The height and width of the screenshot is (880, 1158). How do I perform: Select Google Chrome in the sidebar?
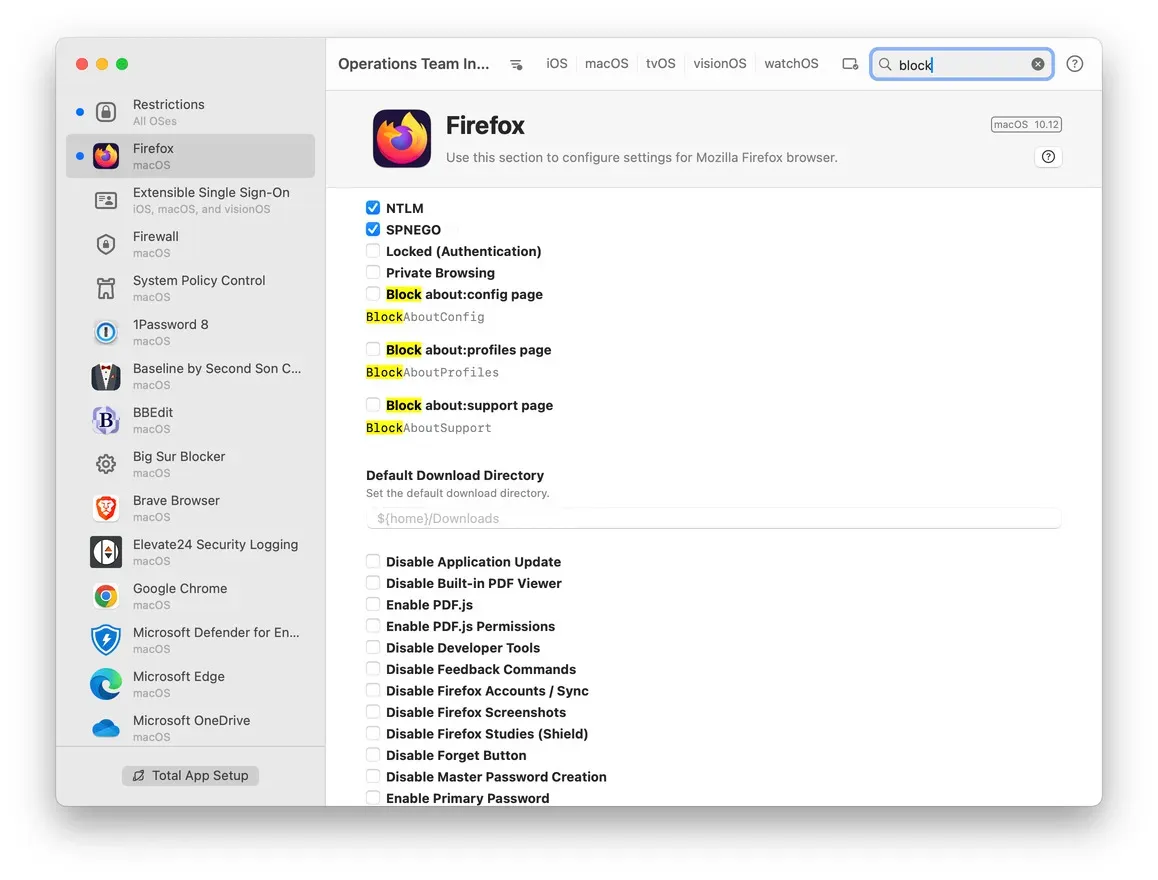point(179,596)
